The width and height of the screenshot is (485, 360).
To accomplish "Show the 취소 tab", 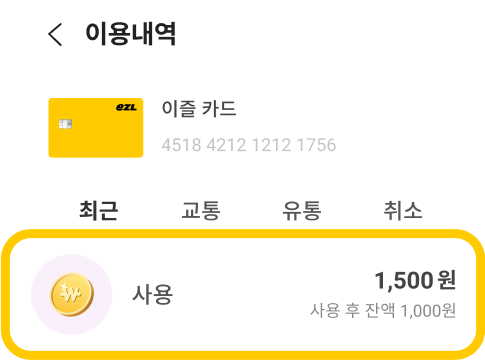I will (403, 210).
